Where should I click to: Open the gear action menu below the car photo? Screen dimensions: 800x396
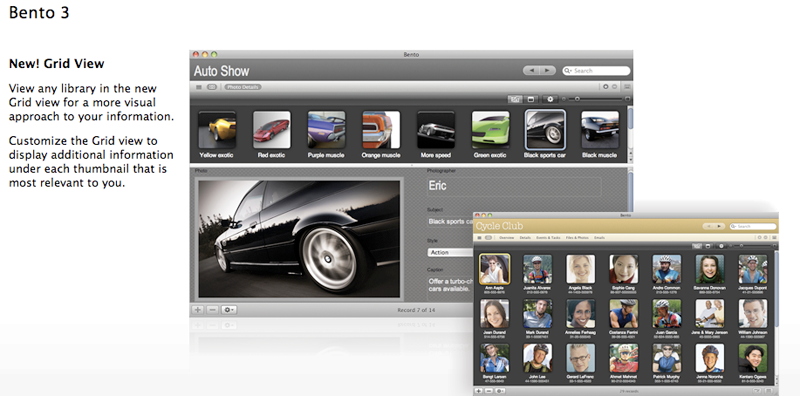click(x=229, y=310)
